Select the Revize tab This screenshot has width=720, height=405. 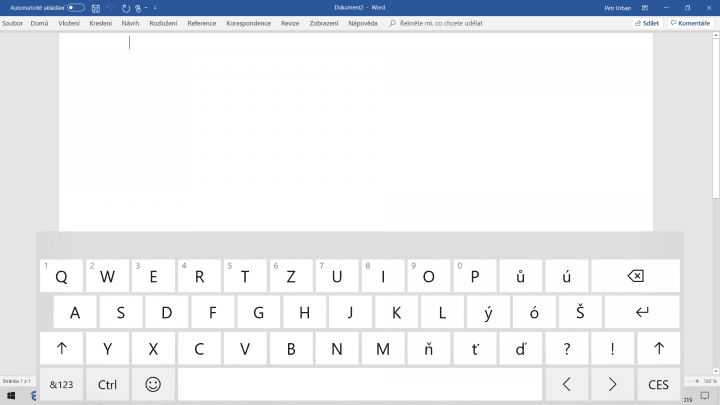(290, 23)
